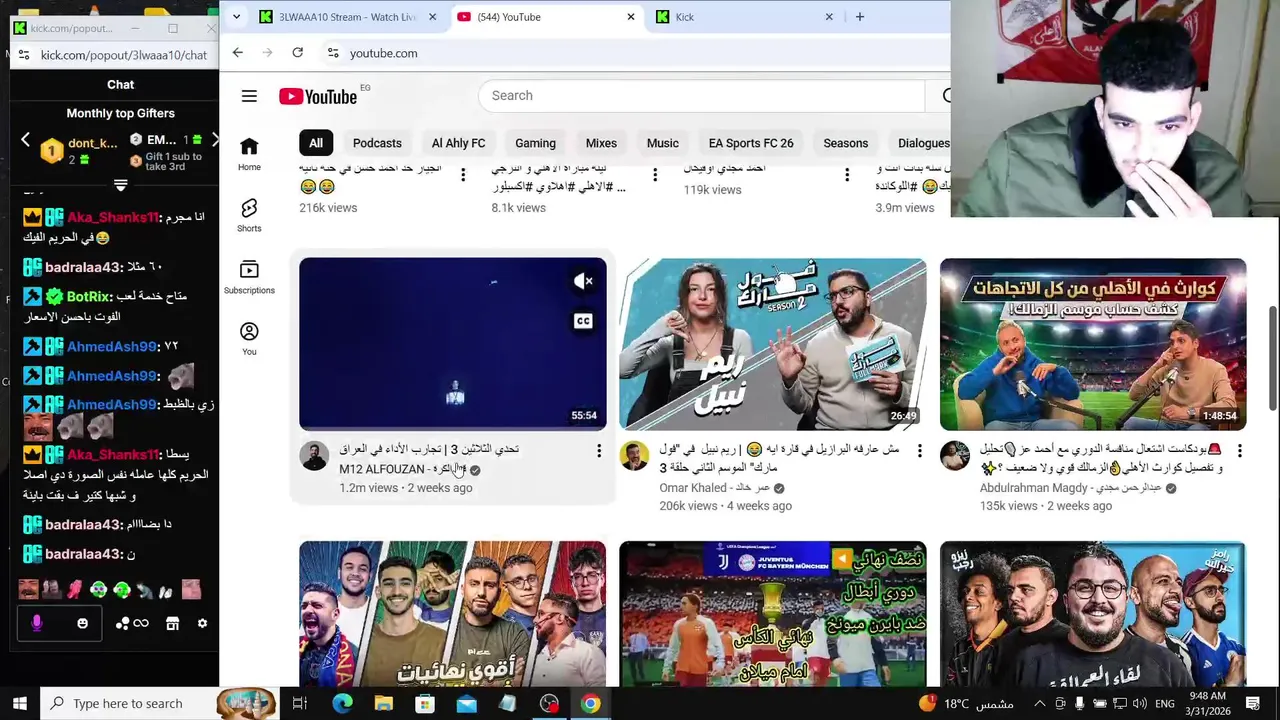Screen dimensions: 1280x720
Task: Go back in Chrome browser
Action: coord(237,53)
